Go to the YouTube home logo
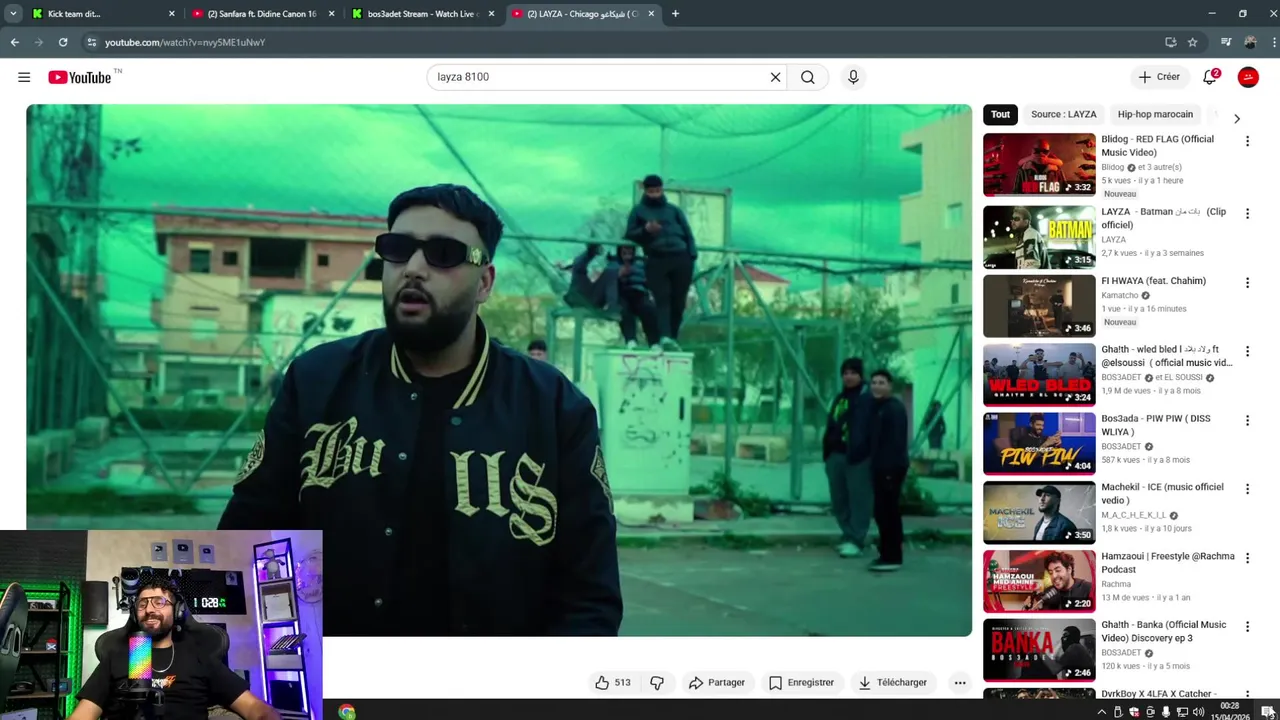 [80, 77]
